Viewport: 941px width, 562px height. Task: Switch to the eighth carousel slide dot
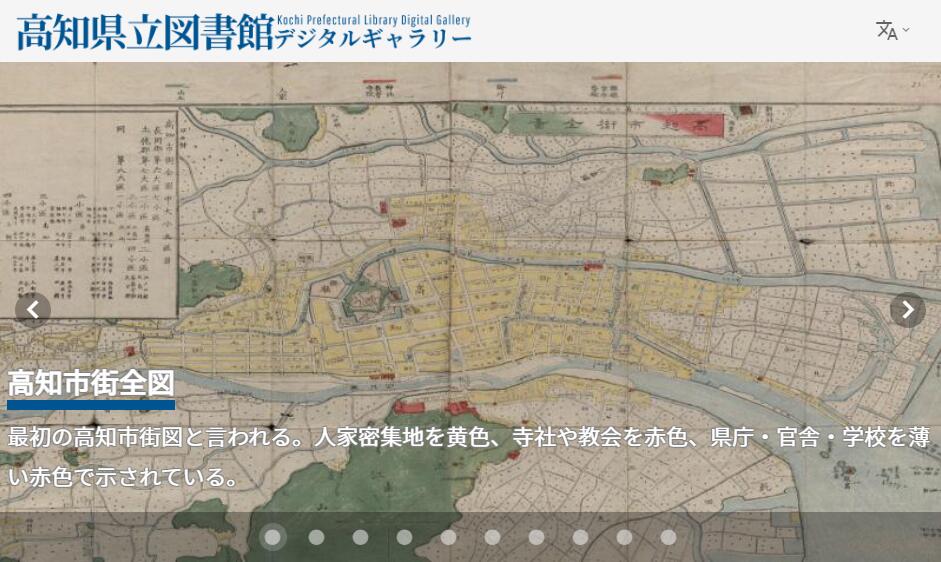click(580, 537)
